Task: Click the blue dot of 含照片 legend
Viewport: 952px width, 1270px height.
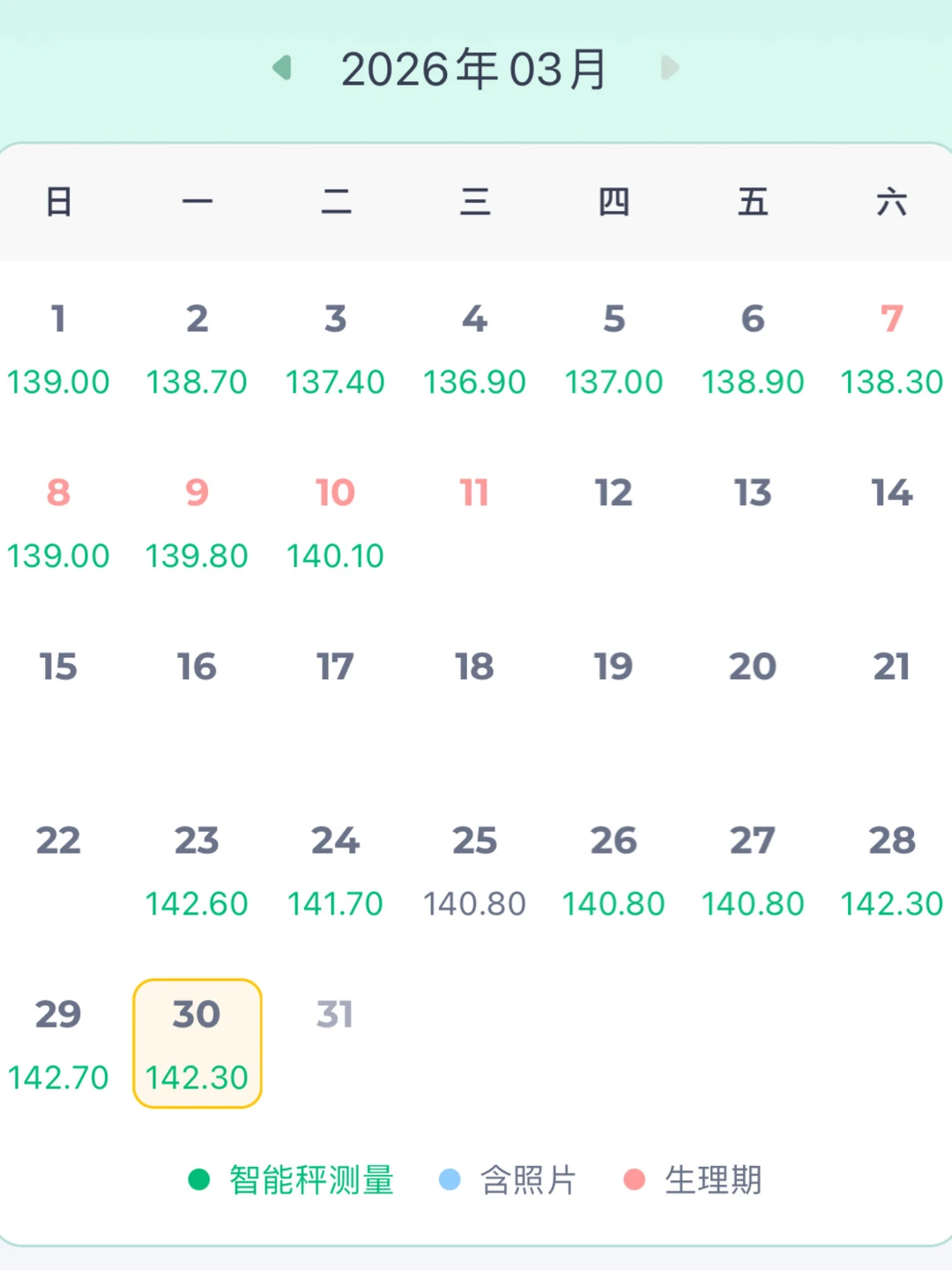Action: coord(450,1177)
